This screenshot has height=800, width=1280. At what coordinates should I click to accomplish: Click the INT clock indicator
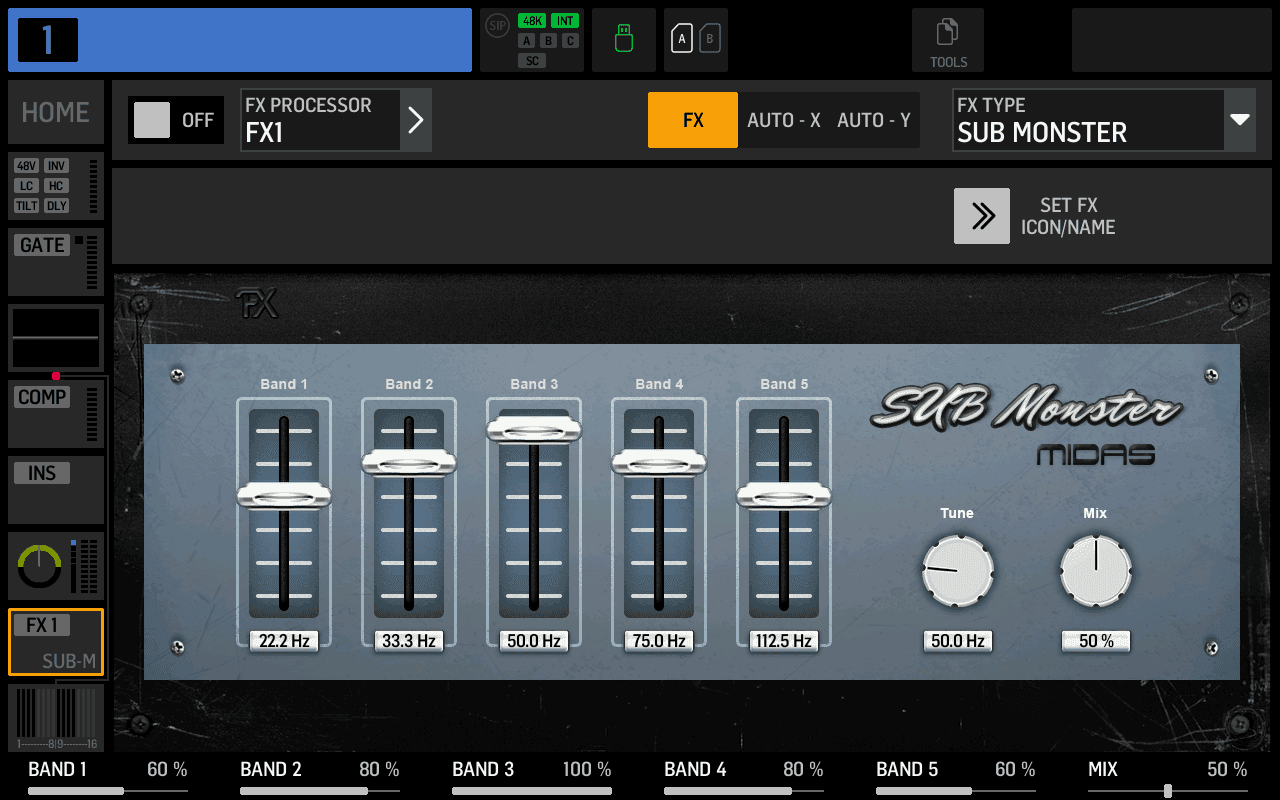[565, 21]
